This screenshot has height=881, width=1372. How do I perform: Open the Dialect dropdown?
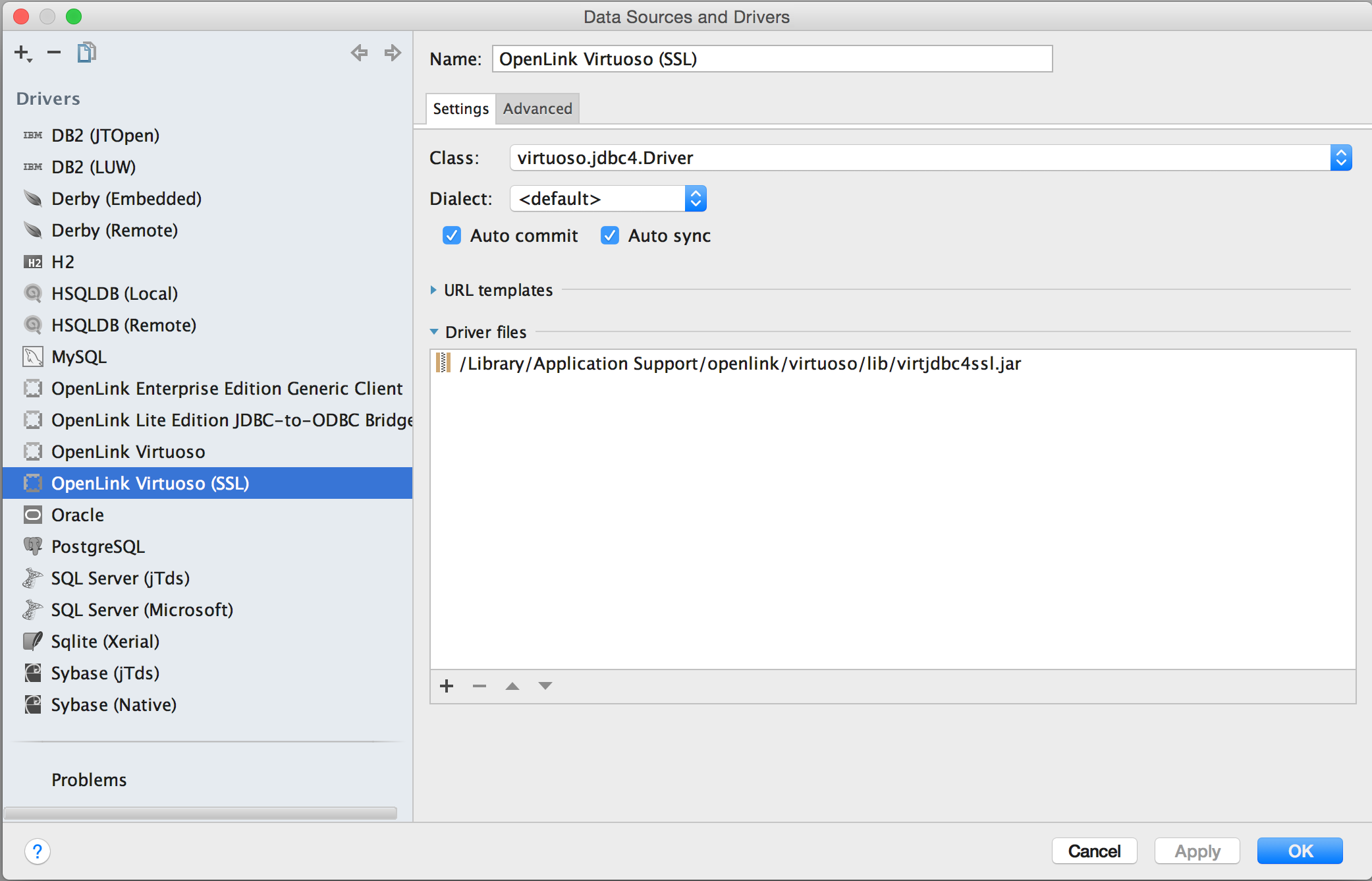tap(696, 198)
